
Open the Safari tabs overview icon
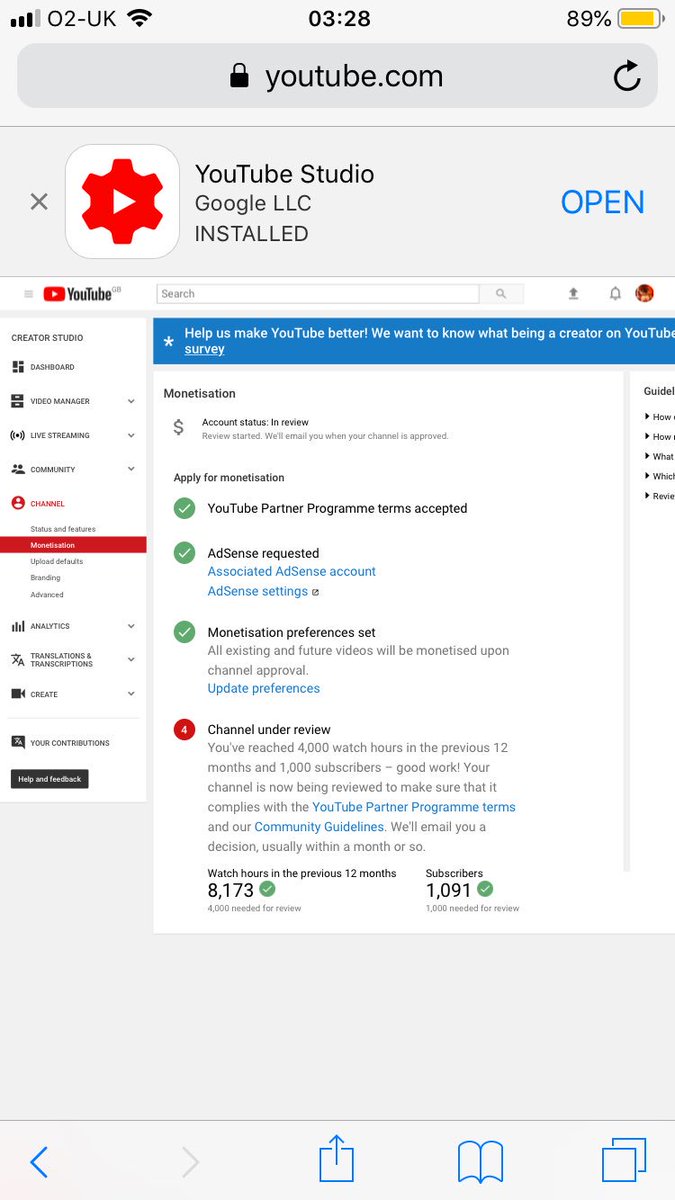[624, 1162]
